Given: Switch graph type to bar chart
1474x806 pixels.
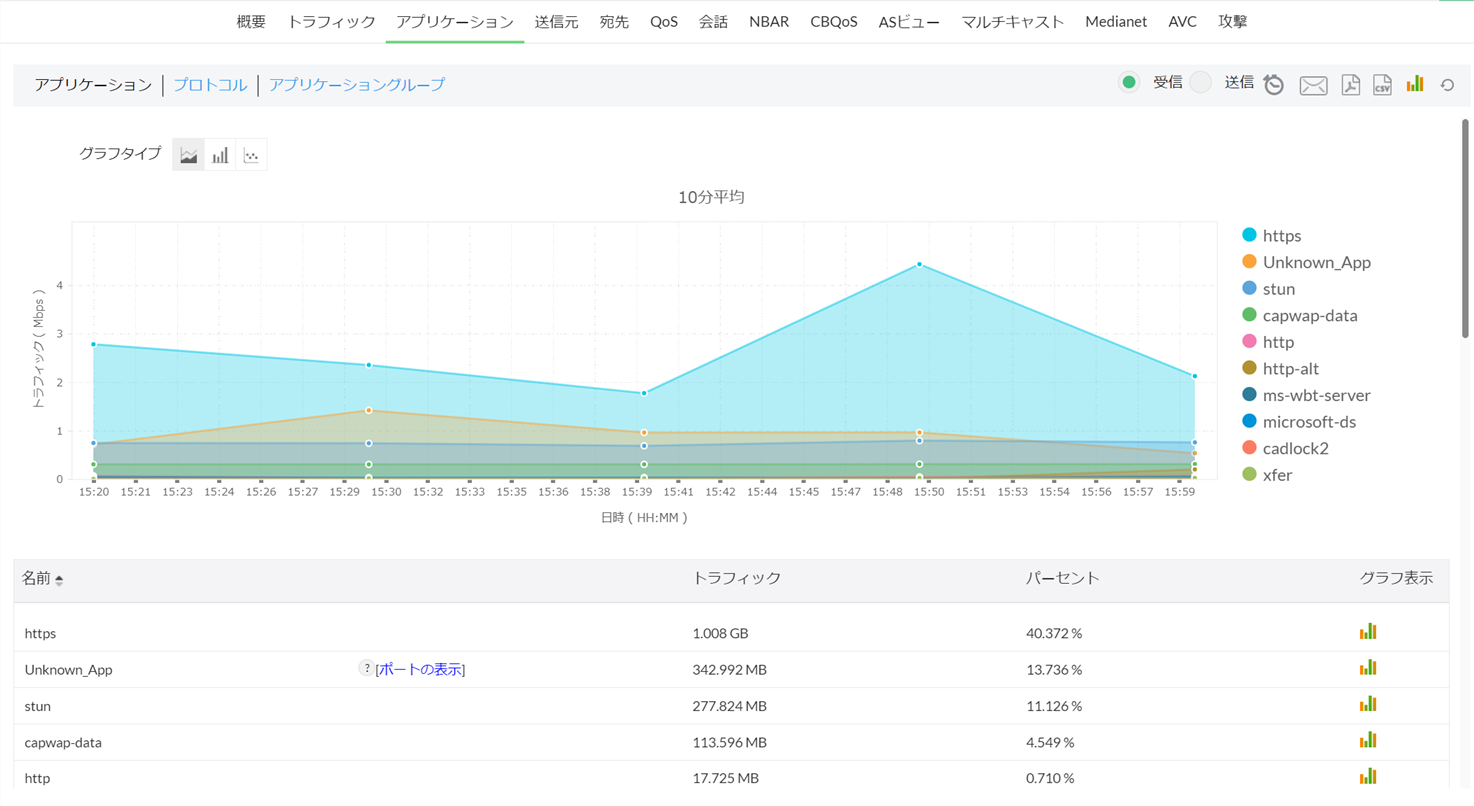Looking at the screenshot, I should point(220,155).
